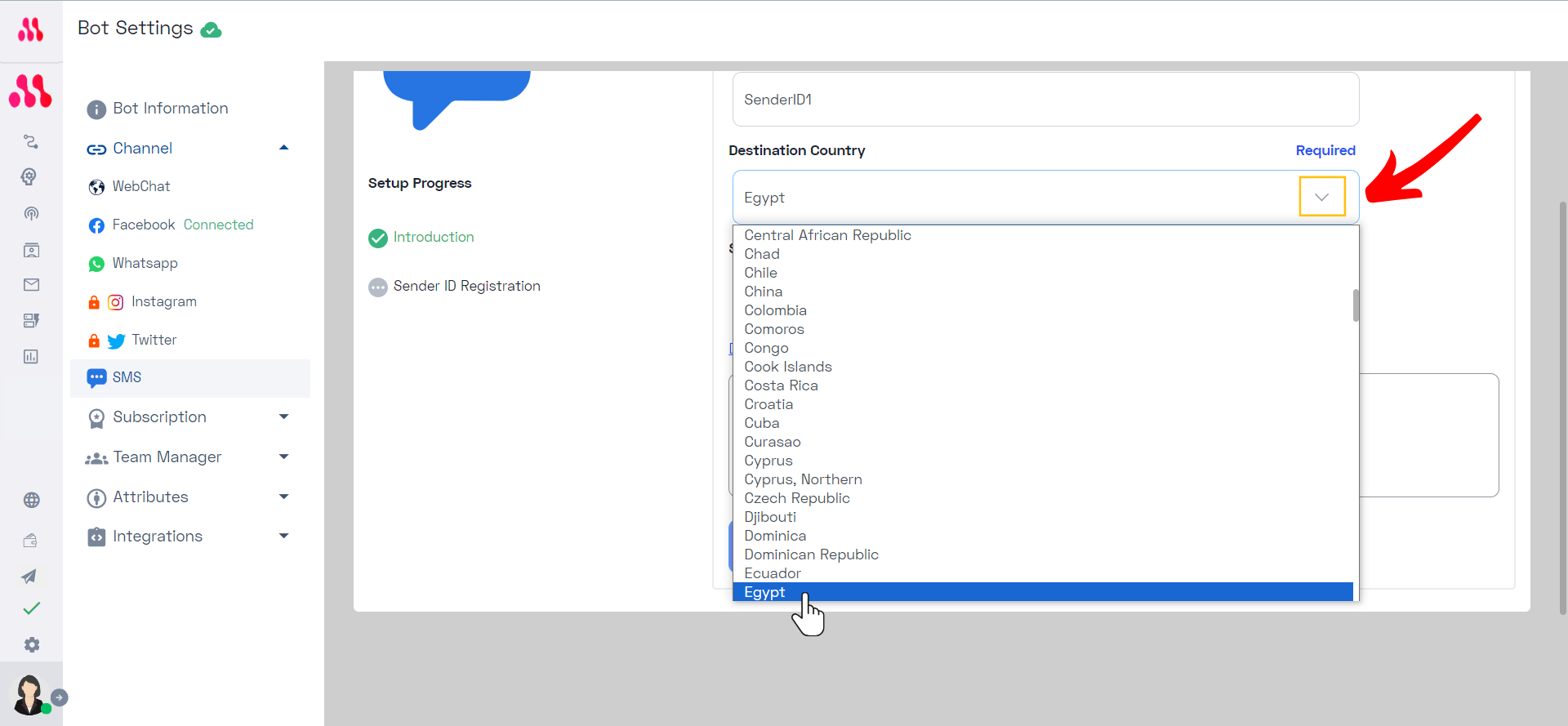This screenshot has height=726, width=1568.
Task: Select China from the list
Action: pyautogui.click(x=1043, y=292)
